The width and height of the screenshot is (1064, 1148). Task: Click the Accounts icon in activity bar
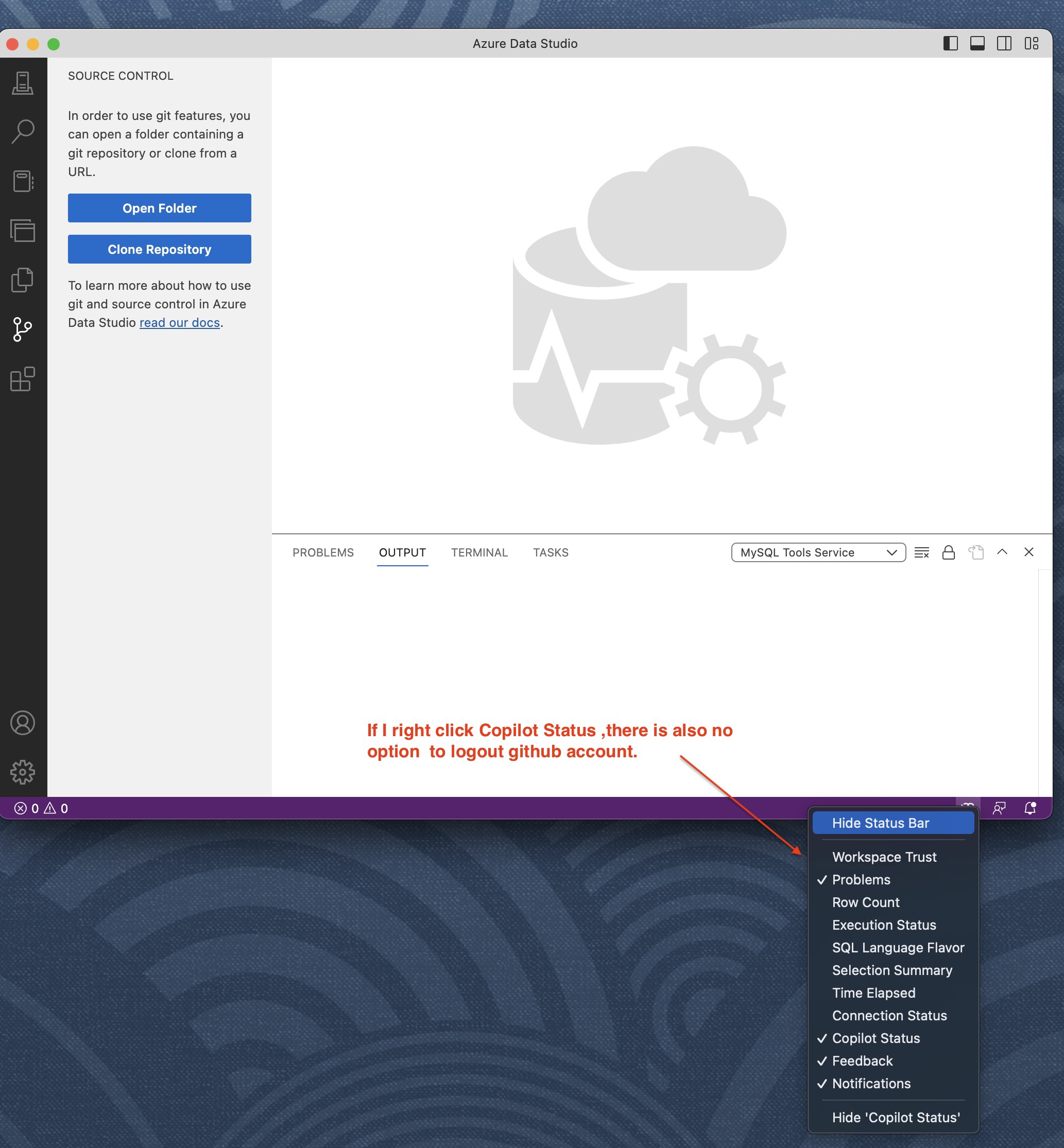click(23, 723)
